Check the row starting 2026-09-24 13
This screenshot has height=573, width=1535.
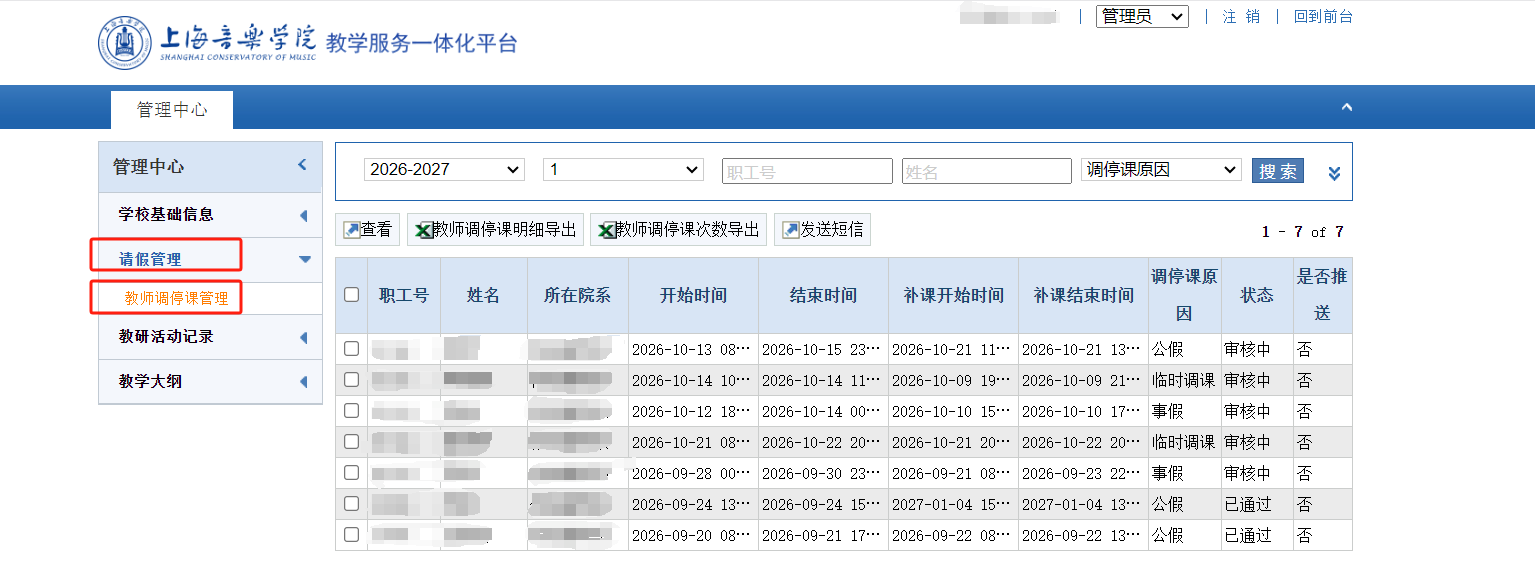coord(351,504)
